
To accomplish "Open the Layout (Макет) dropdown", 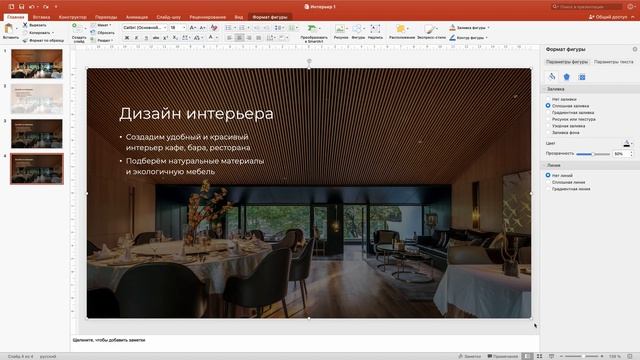I will click(101, 25).
